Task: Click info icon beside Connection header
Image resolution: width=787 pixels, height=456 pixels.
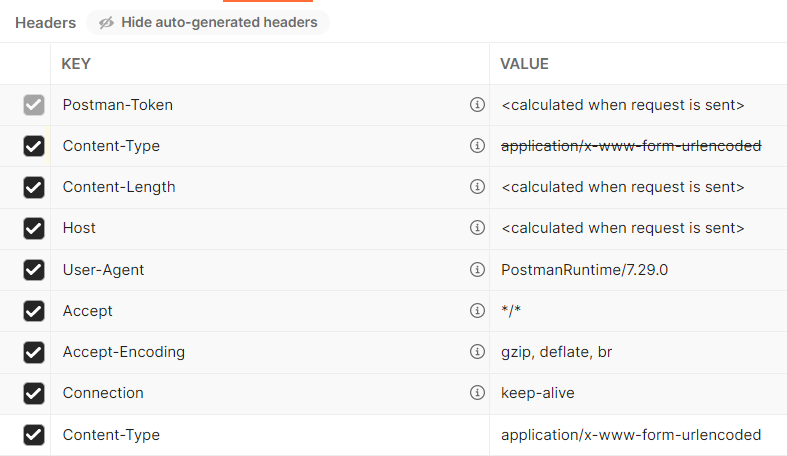Action: coord(477,393)
